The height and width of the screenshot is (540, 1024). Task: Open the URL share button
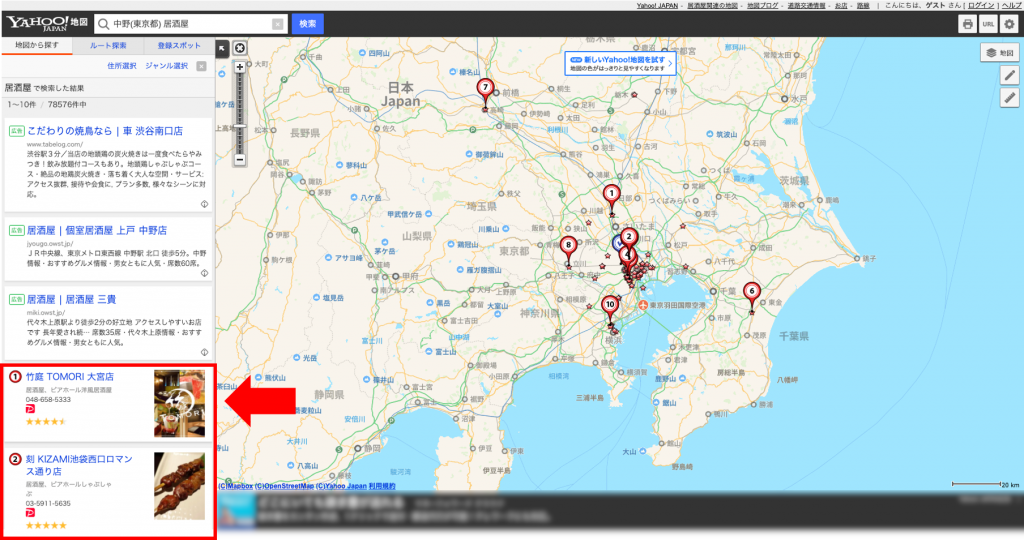[x=988, y=24]
